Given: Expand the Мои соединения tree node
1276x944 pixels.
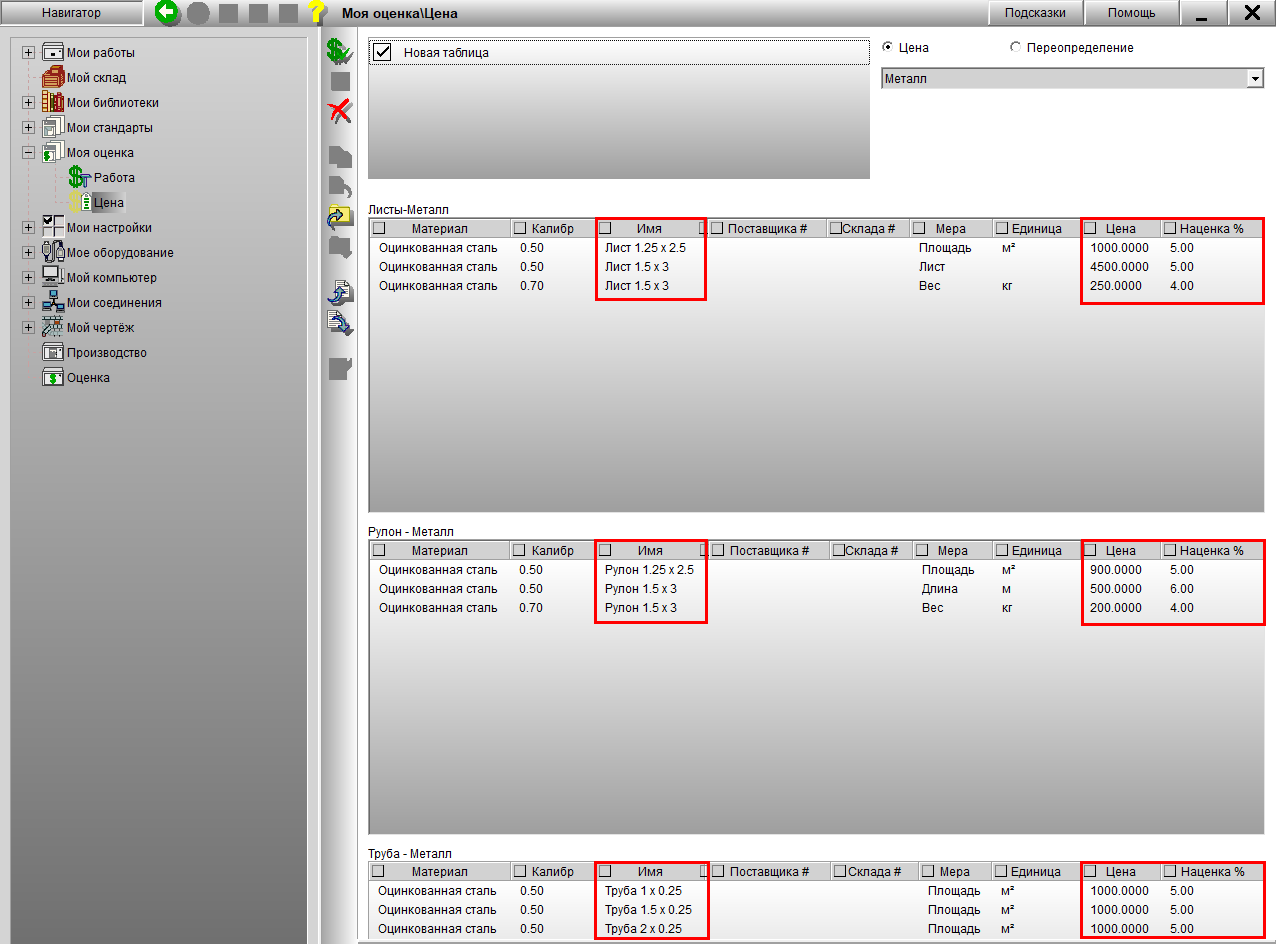Looking at the screenshot, I should 28,302.
